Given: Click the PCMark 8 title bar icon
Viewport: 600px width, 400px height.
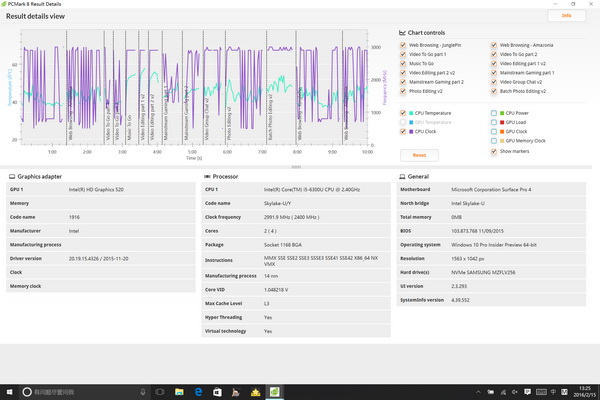Looking at the screenshot, I should coord(5,4).
